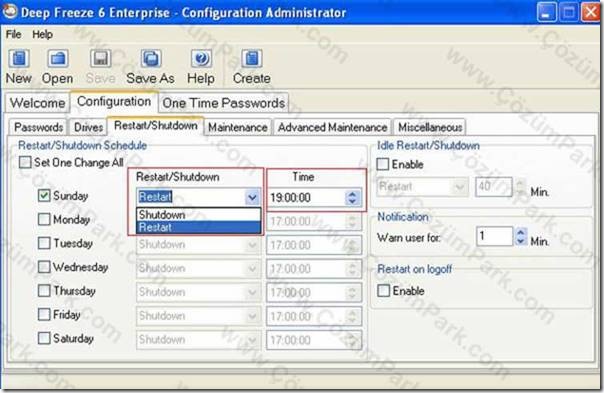Image resolution: width=604 pixels, height=393 pixels.
Task: Check the Saturday checkbox
Action: [44, 338]
